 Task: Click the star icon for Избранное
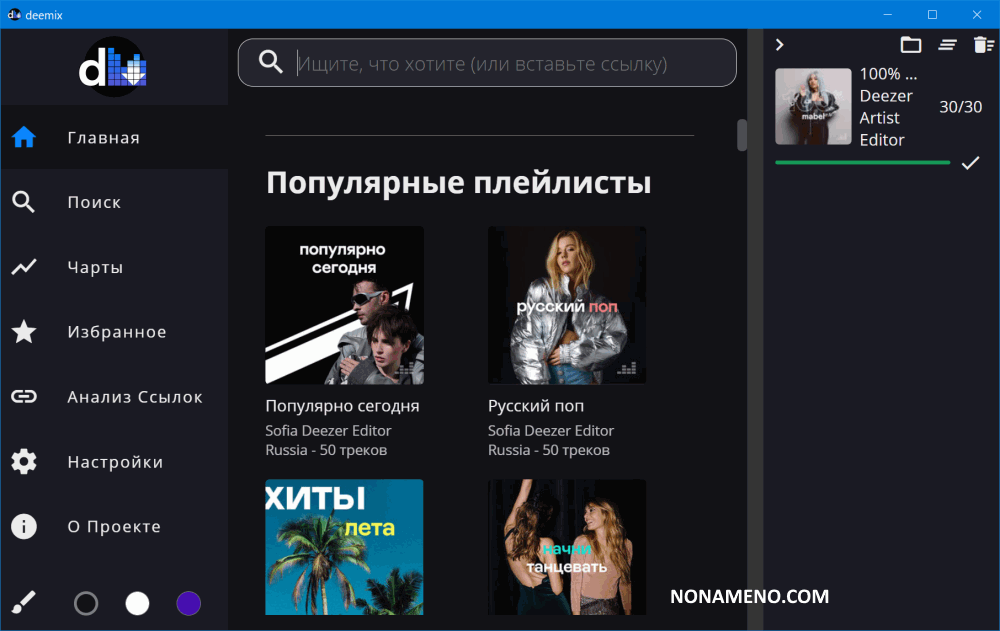point(24,332)
